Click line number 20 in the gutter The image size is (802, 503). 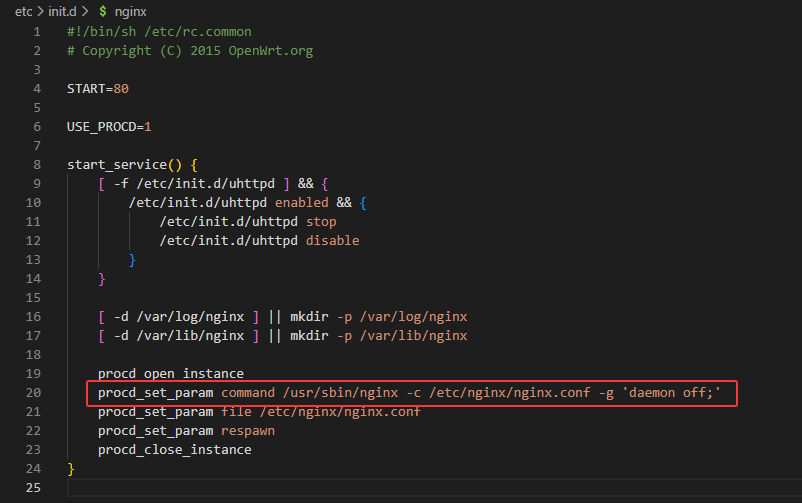pyautogui.click(x=33, y=392)
